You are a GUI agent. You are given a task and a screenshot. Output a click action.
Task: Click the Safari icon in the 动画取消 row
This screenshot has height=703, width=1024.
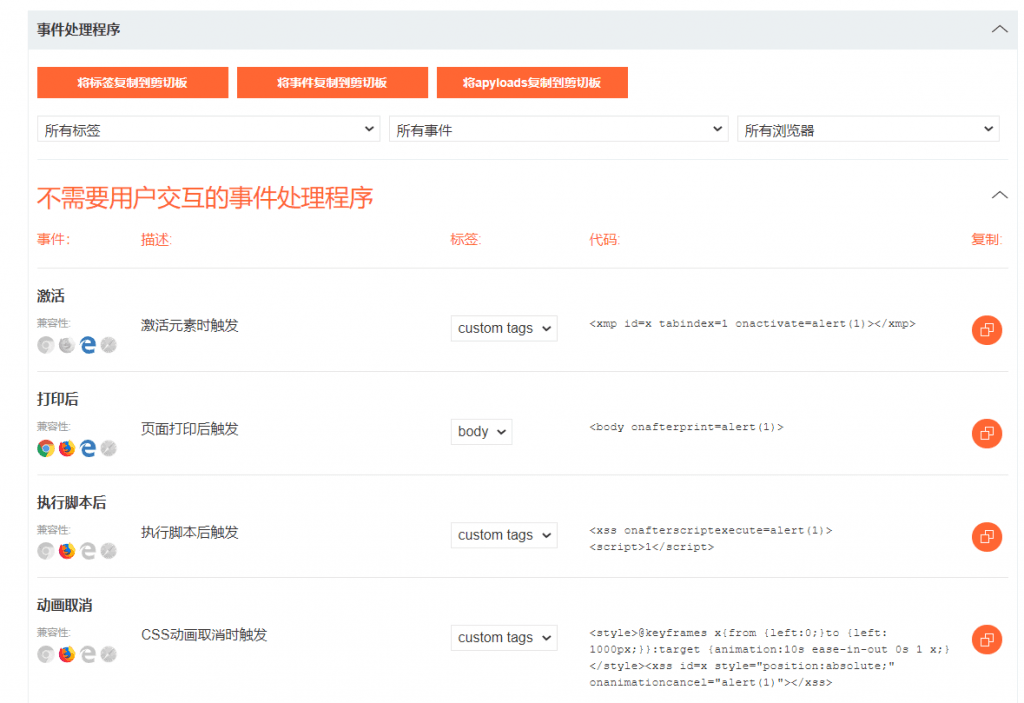pos(108,654)
